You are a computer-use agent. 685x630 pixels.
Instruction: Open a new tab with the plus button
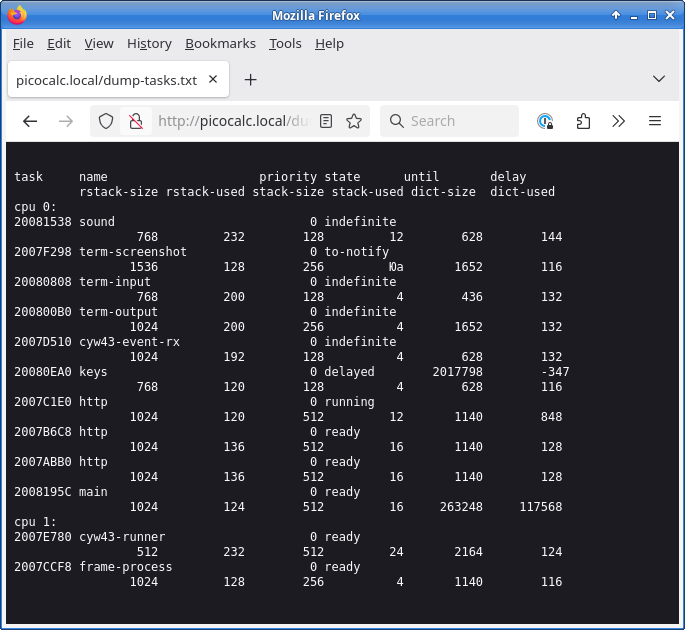coord(250,80)
